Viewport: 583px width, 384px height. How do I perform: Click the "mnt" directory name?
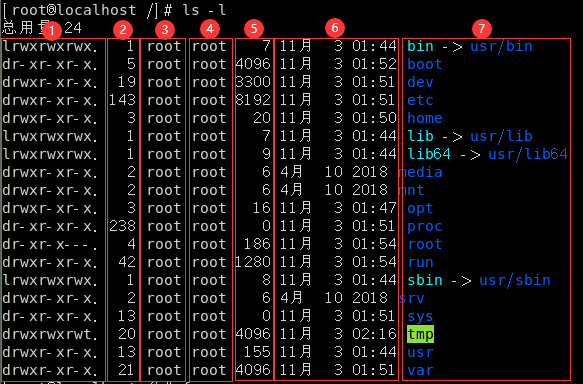pyautogui.click(x=411, y=190)
